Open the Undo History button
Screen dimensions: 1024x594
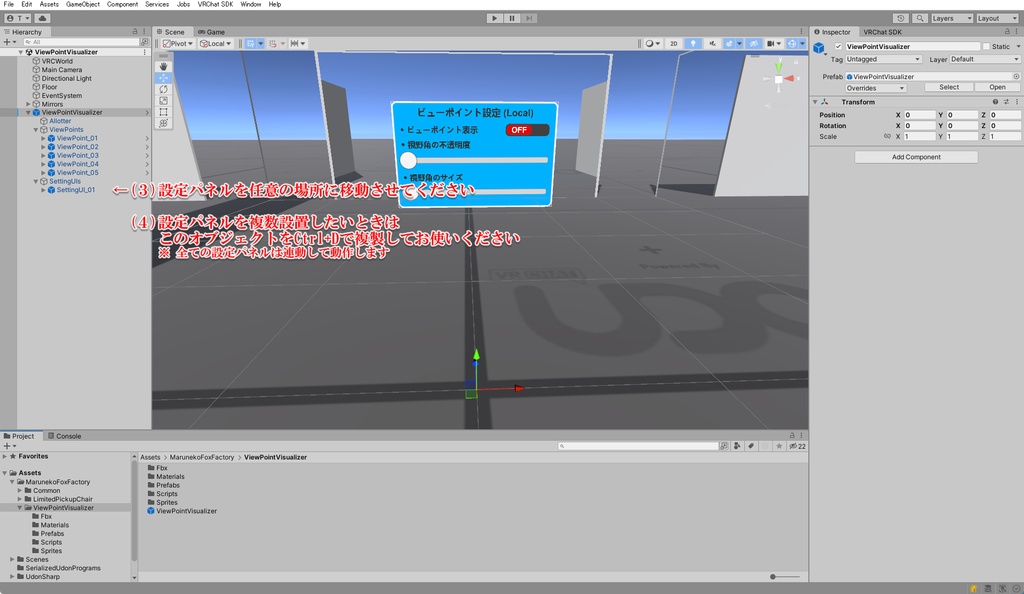[x=901, y=18]
